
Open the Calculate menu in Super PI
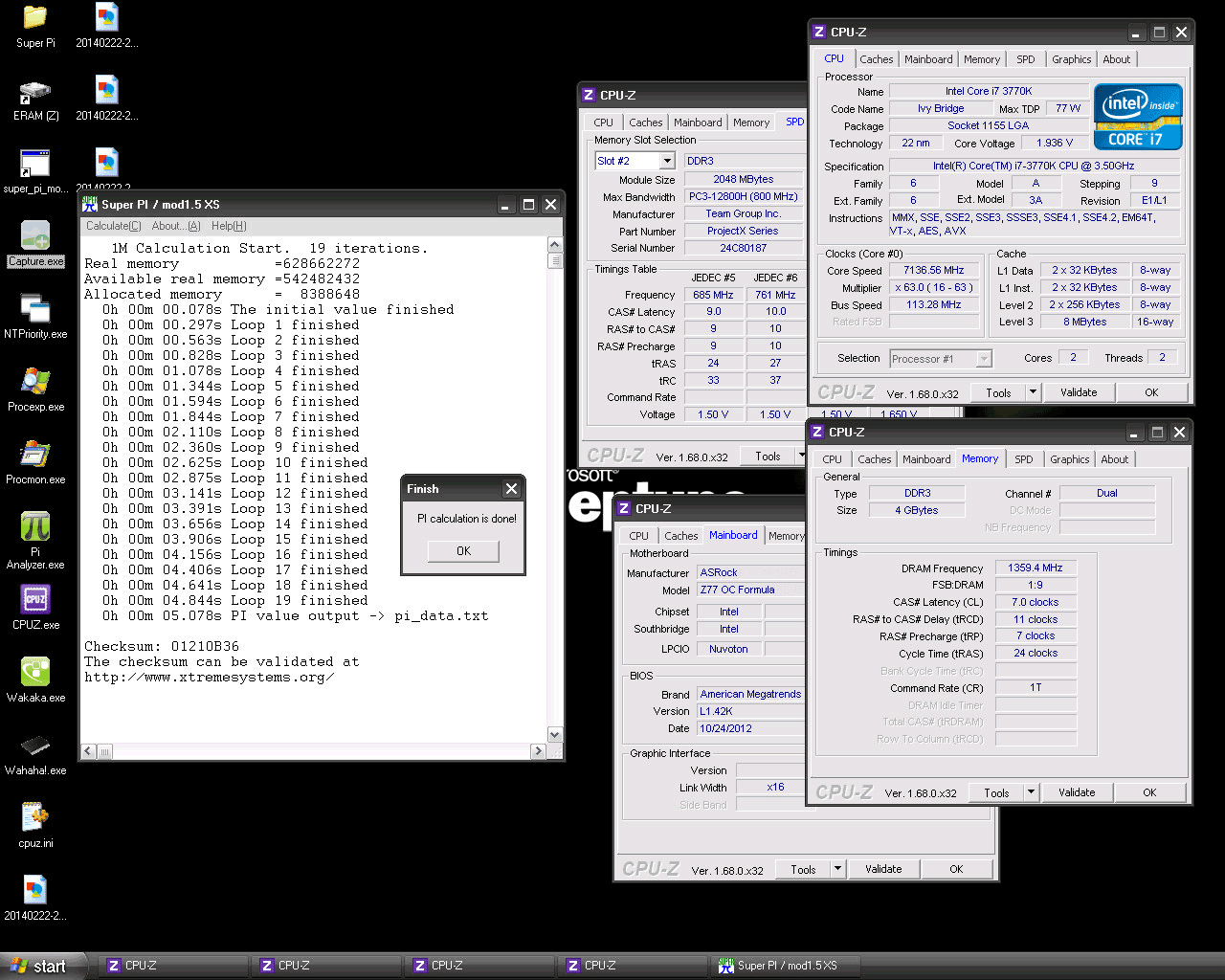pos(113,226)
